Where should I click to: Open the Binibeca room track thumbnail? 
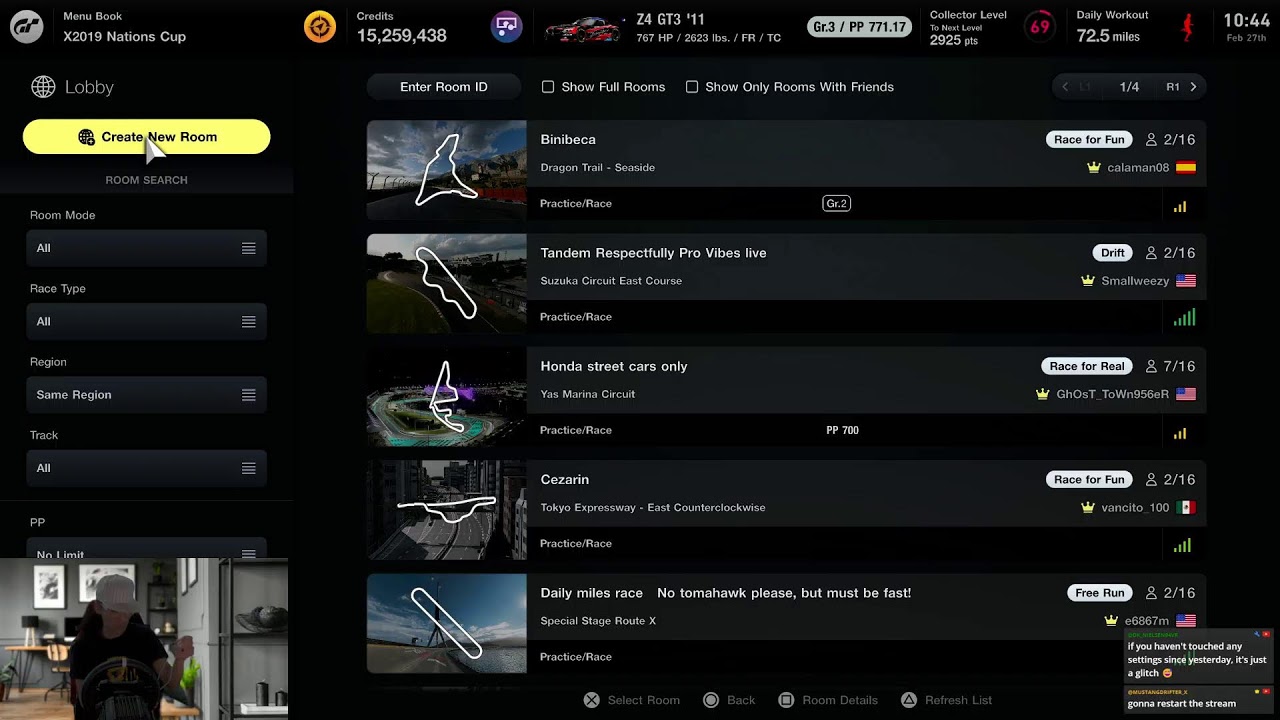pos(446,170)
